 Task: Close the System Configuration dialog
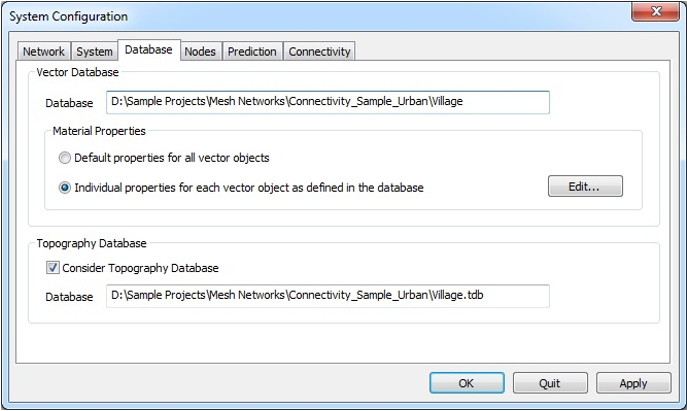[655, 12]
